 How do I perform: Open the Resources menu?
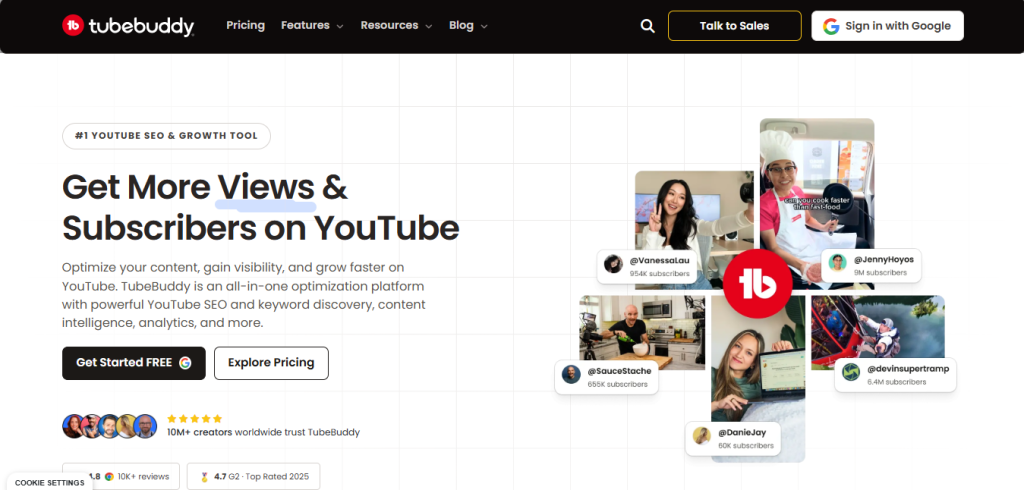pyautogui.click(x=396, y=25)
